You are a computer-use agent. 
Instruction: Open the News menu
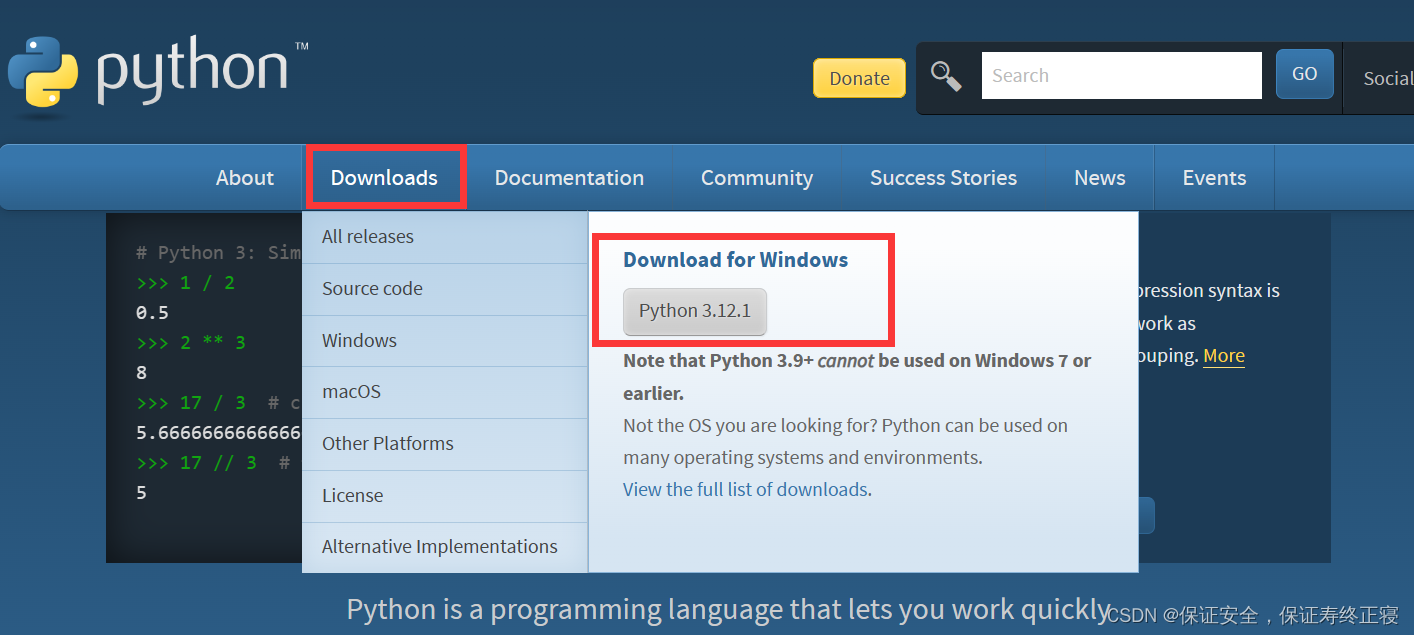point(1100,178)
